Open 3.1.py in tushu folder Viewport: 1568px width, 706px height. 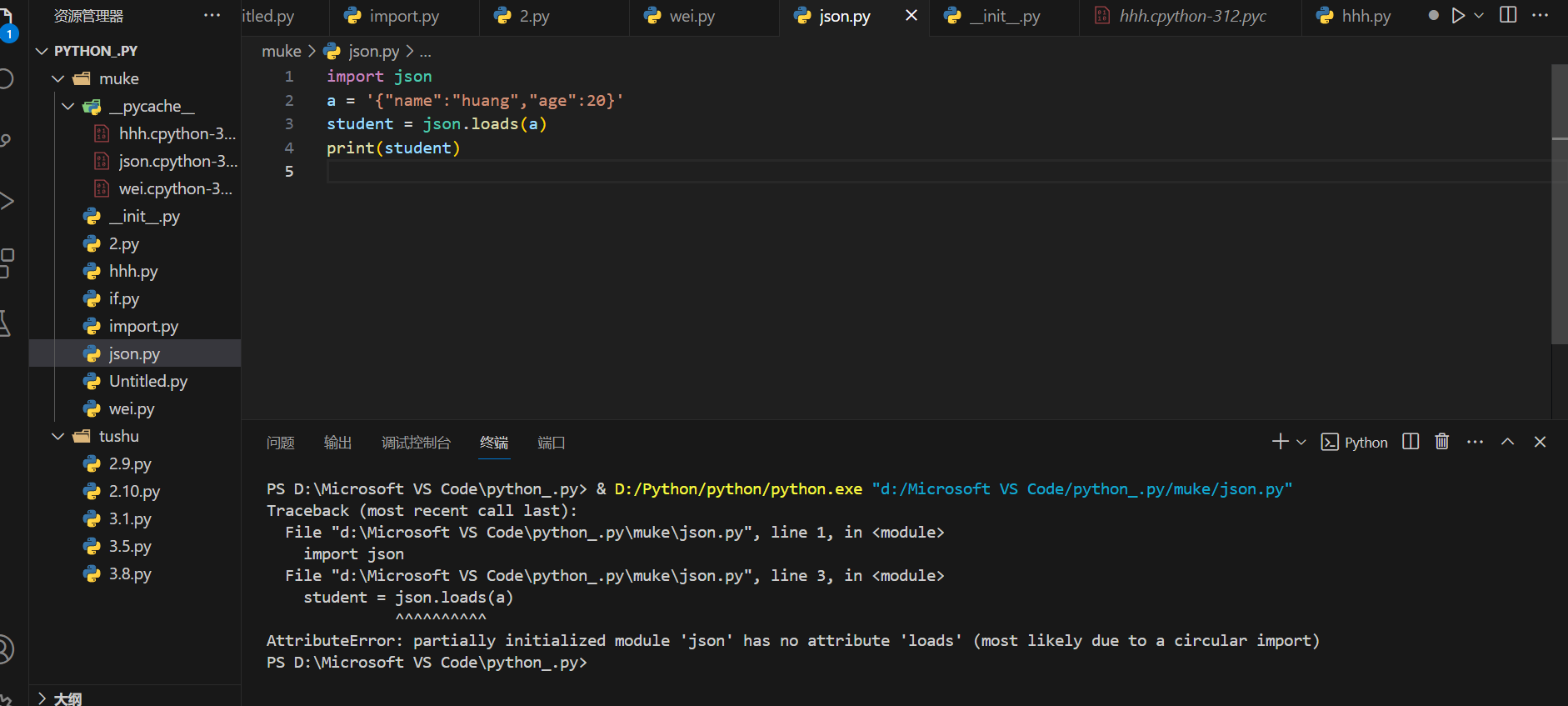click(135, 518)
